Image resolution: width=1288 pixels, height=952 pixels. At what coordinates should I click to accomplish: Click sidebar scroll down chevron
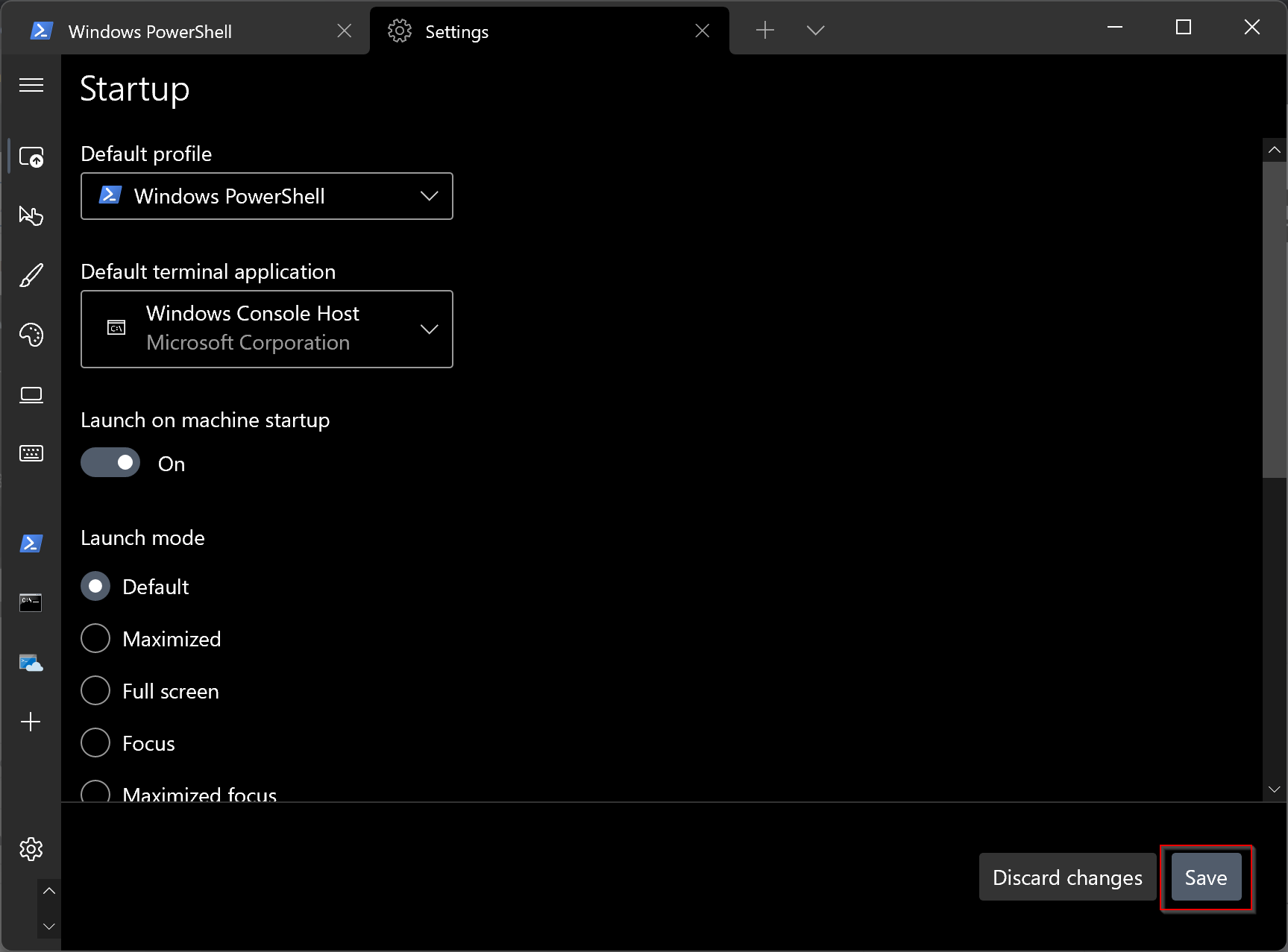[x=49, y=927]
